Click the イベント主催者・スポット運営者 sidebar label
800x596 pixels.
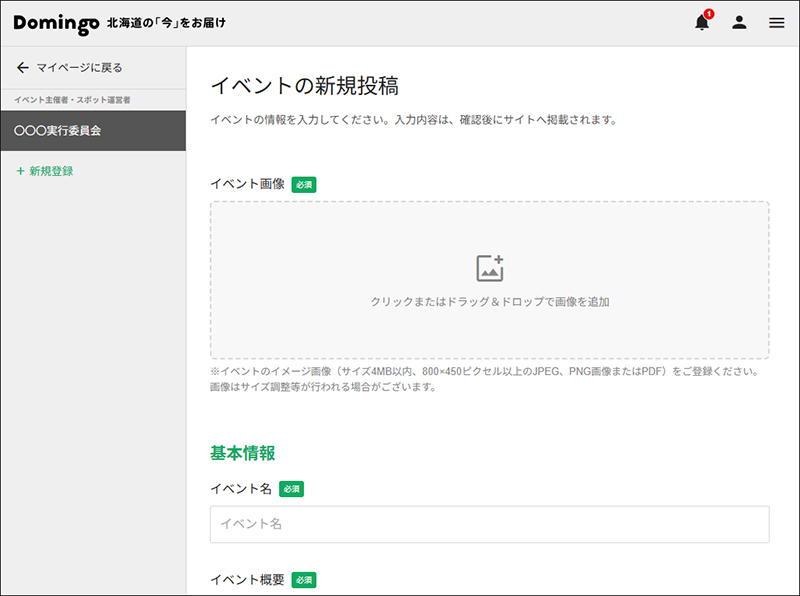(x=72, y=100)
